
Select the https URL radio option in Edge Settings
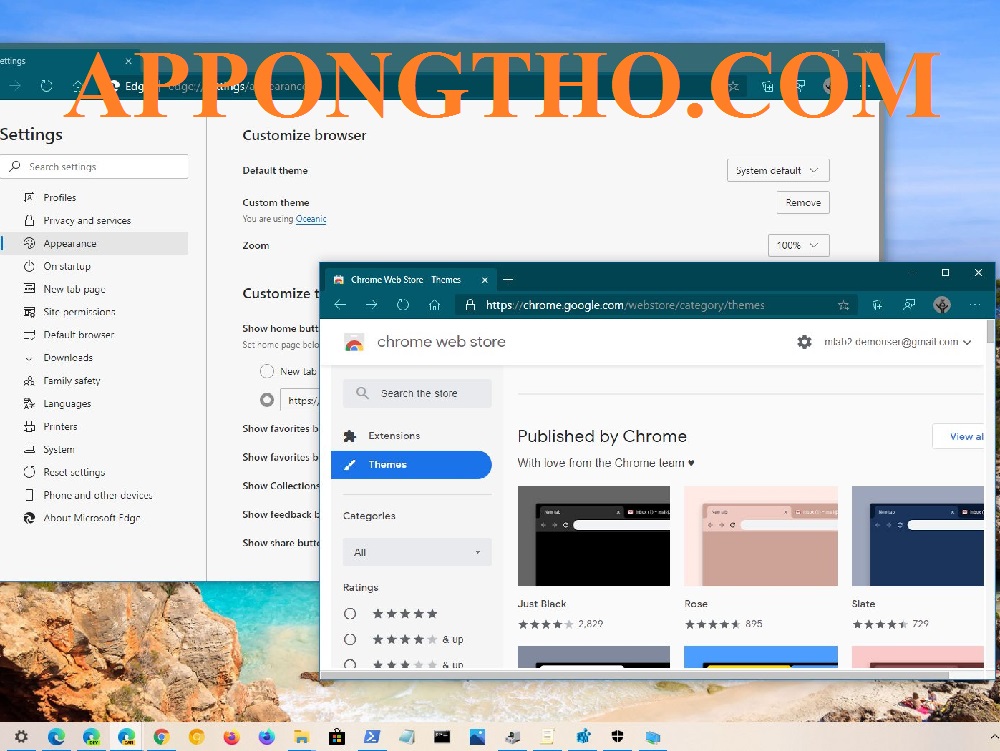point(267,400)
